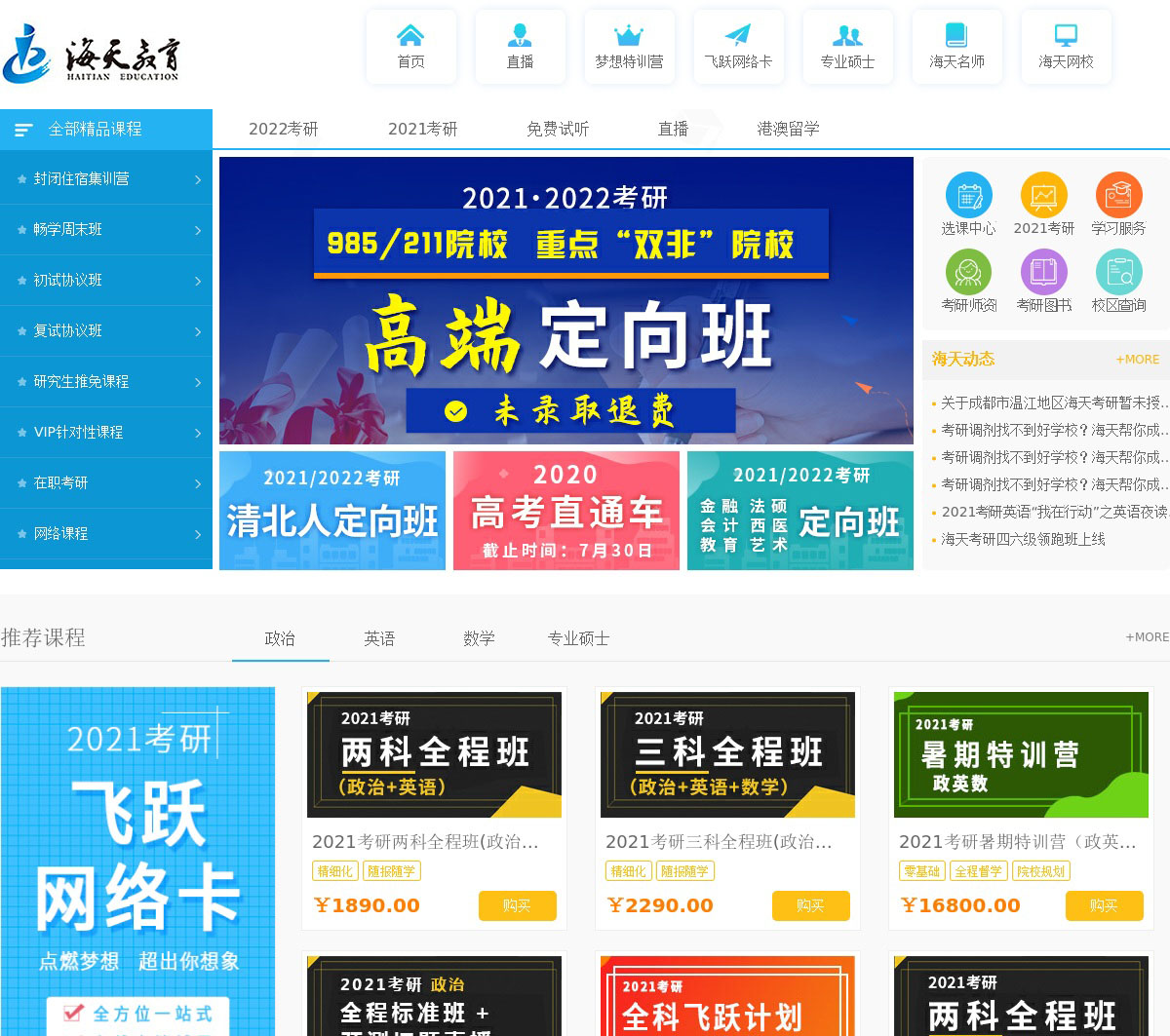The height and width of the screenshot is (1036, 1170).
Task: Select the 2021考研 navigation tab
Action: point(422,129)
